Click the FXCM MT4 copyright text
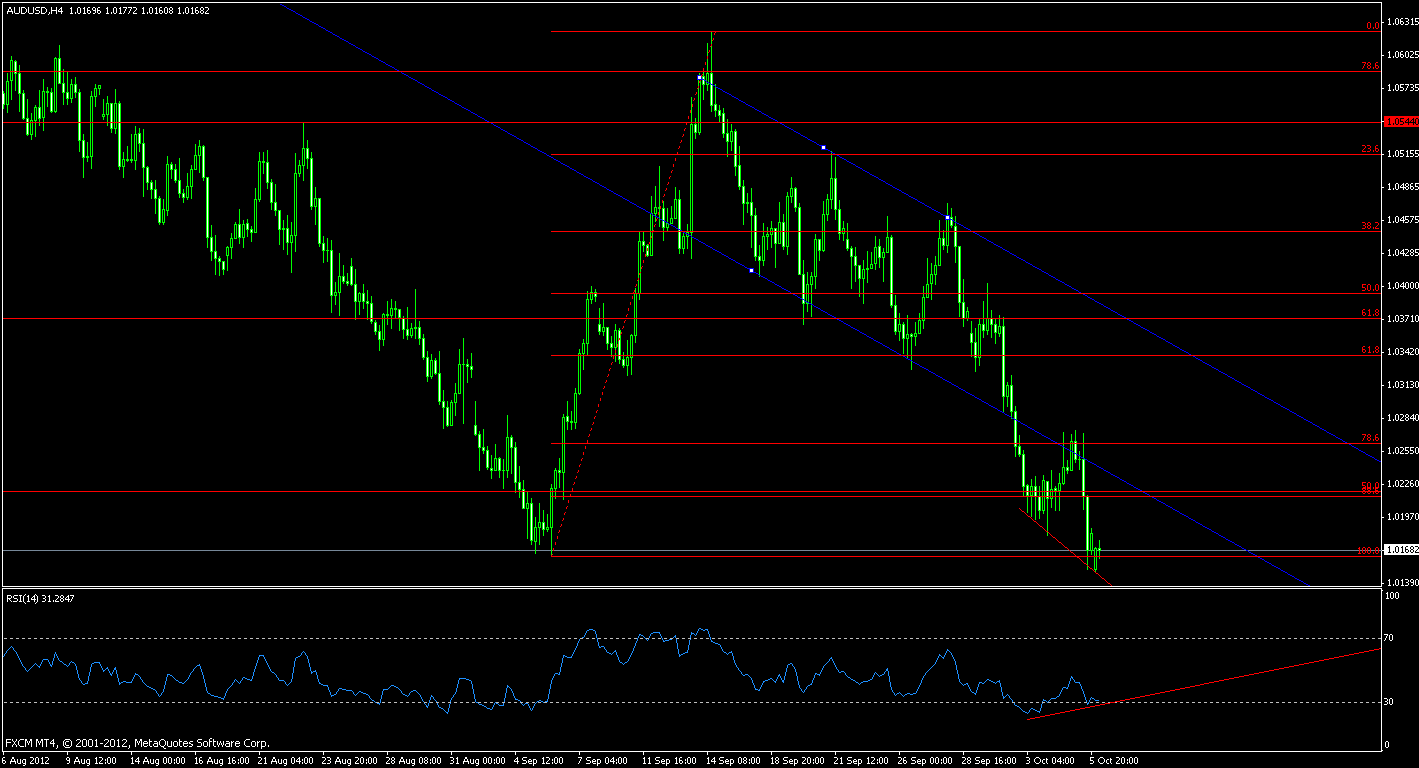 pos(137,743)
